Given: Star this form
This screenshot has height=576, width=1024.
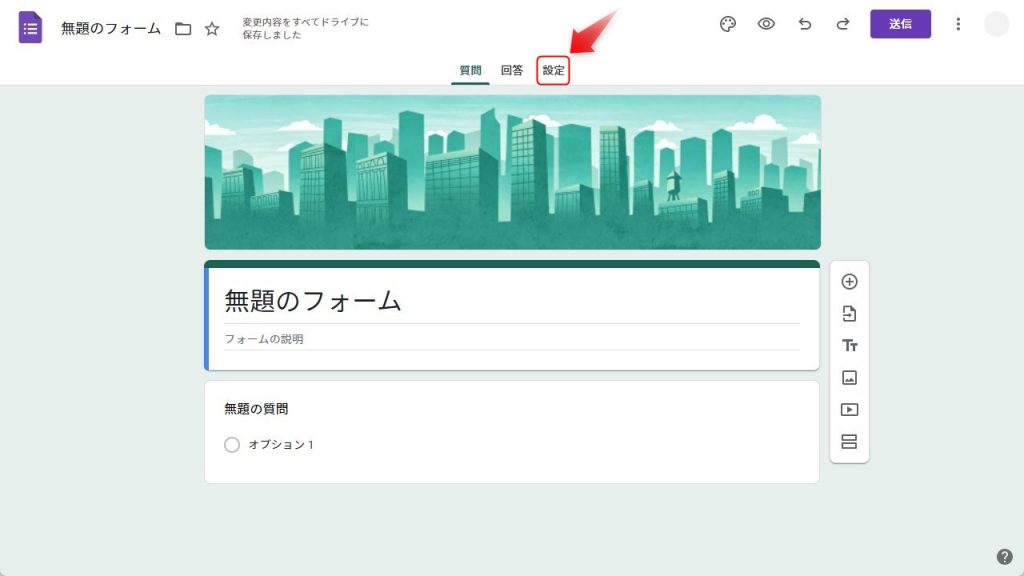Looking at the screenshot, I should pos(212,29).
